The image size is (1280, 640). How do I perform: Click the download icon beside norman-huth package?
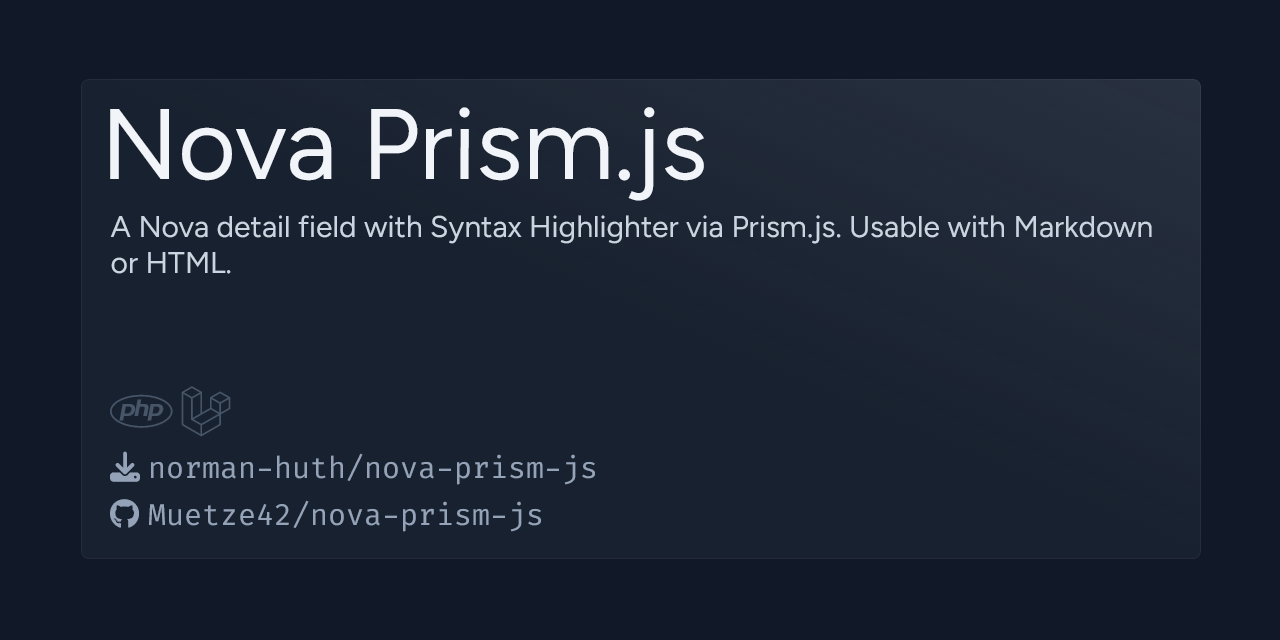[124, 467]
